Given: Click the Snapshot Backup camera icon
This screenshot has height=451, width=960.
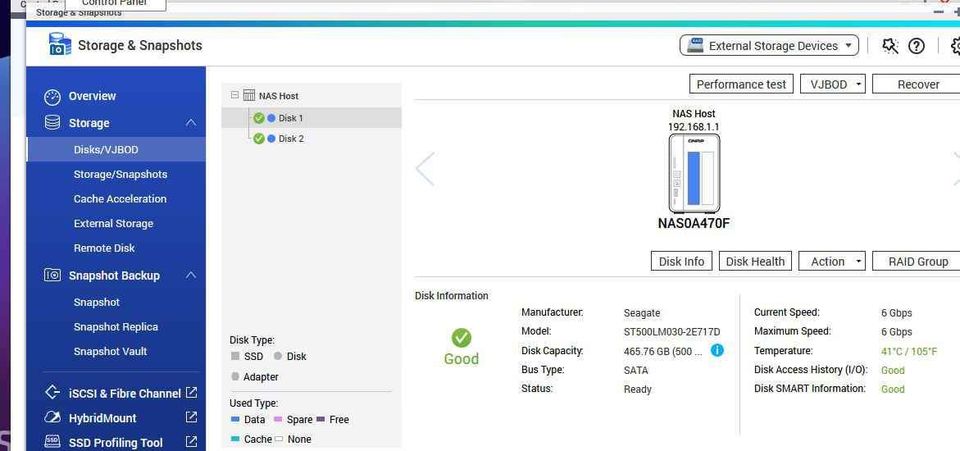Looking at the screenshot, I should coord(53,275).
